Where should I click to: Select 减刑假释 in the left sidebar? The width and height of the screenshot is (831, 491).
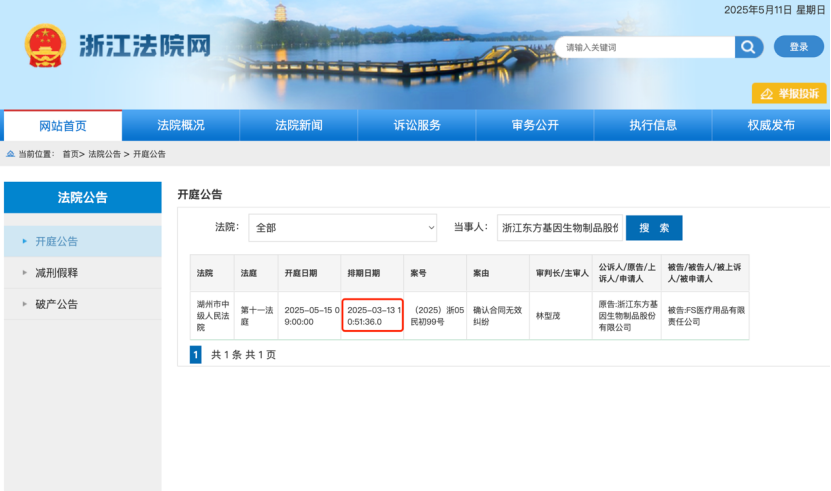coord(83,273)
